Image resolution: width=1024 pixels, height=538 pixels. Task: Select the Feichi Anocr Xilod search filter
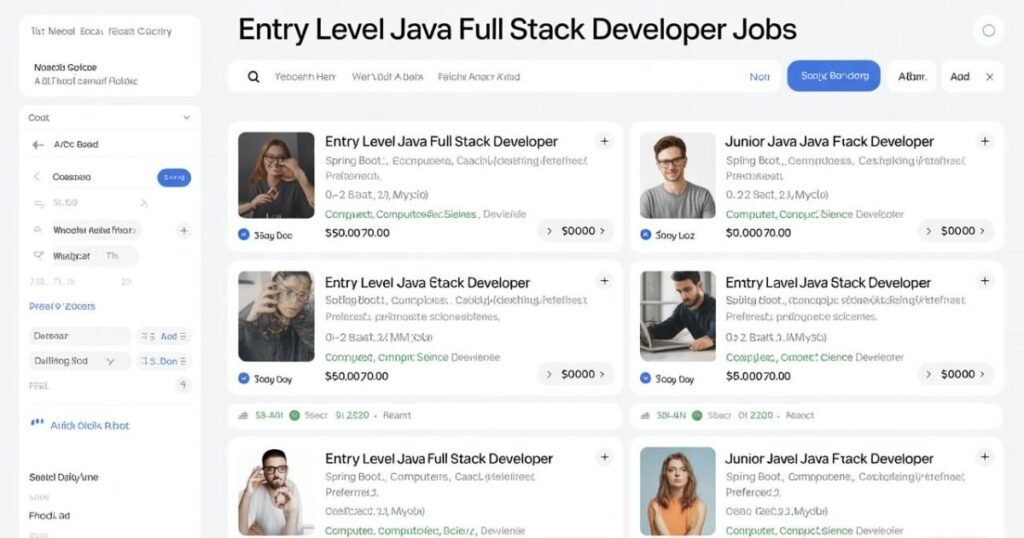click(479, 77)
